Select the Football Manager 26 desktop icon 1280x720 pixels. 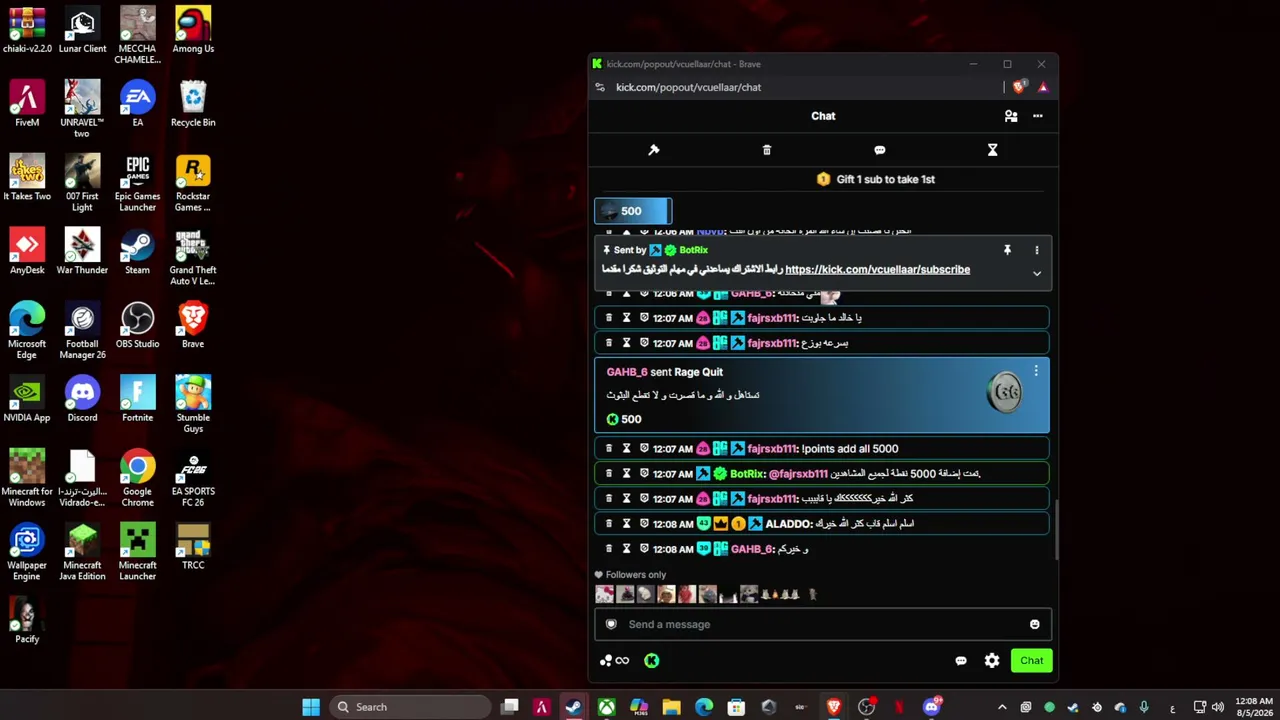pos(82,332)
